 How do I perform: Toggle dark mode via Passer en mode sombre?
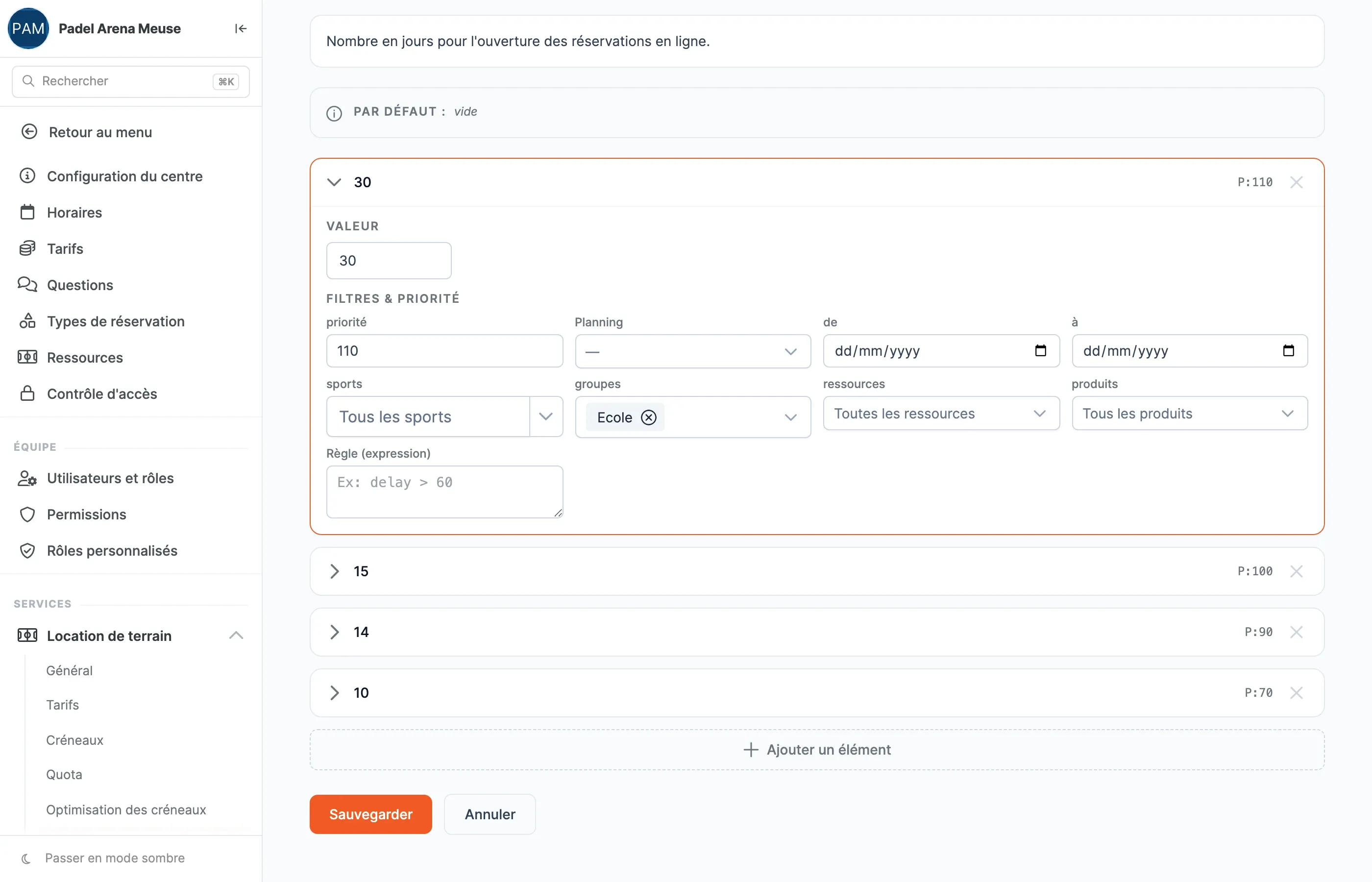[104, 858]
